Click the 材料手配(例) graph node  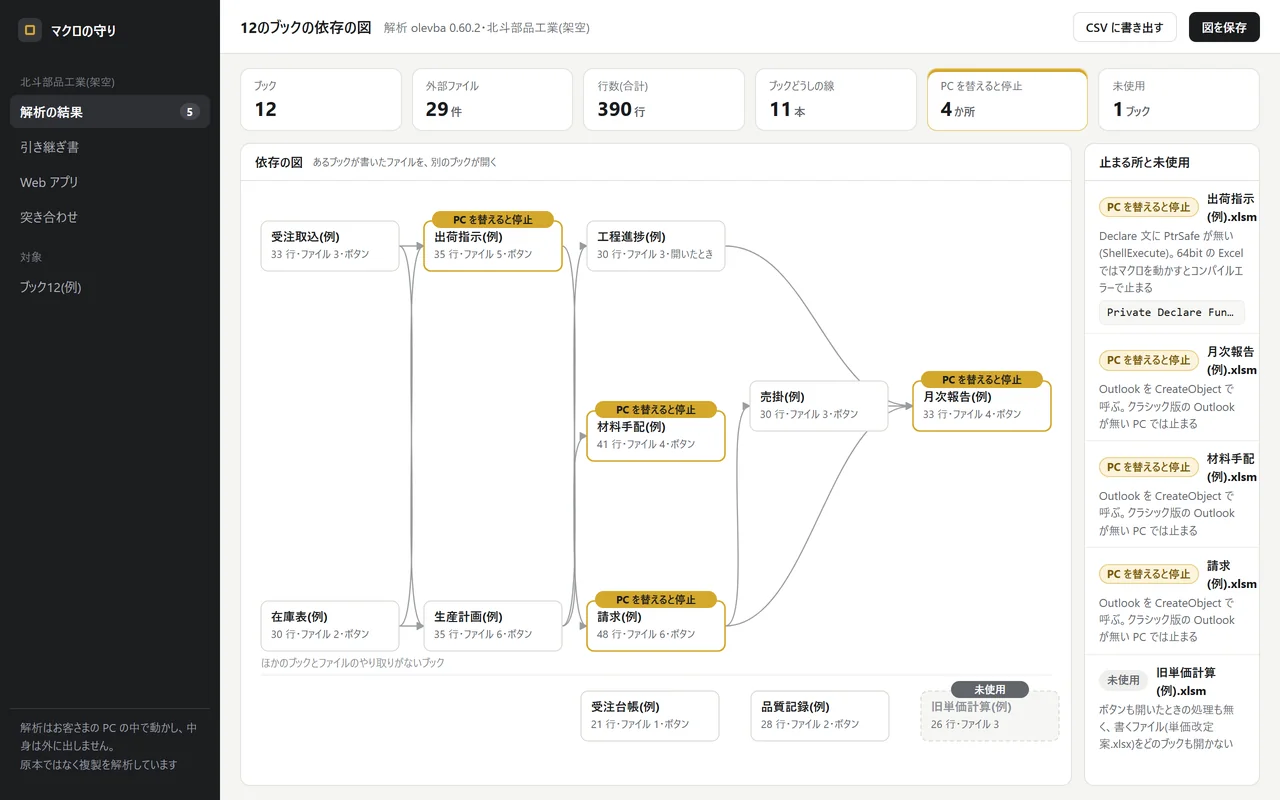pos(656,436)
